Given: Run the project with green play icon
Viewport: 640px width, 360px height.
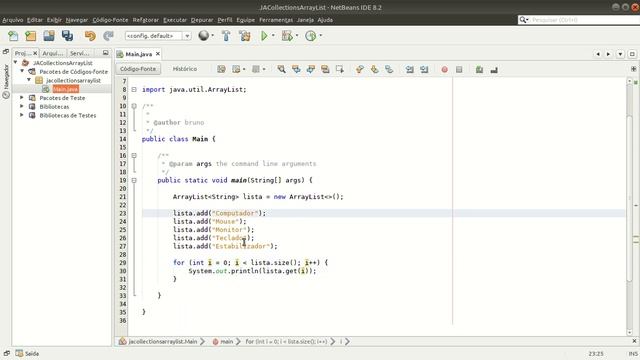Looking at the screenshot, I should tap(264, 36).
